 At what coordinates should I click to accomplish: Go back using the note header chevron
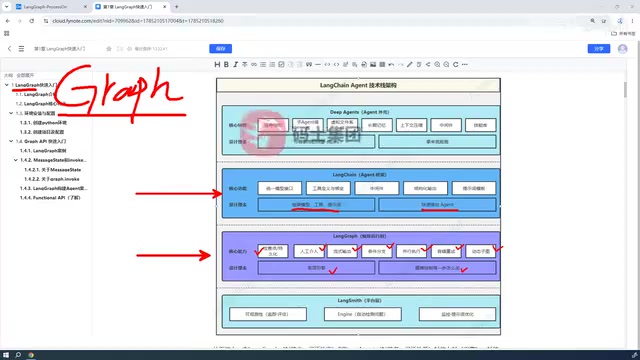pos(9,49)
